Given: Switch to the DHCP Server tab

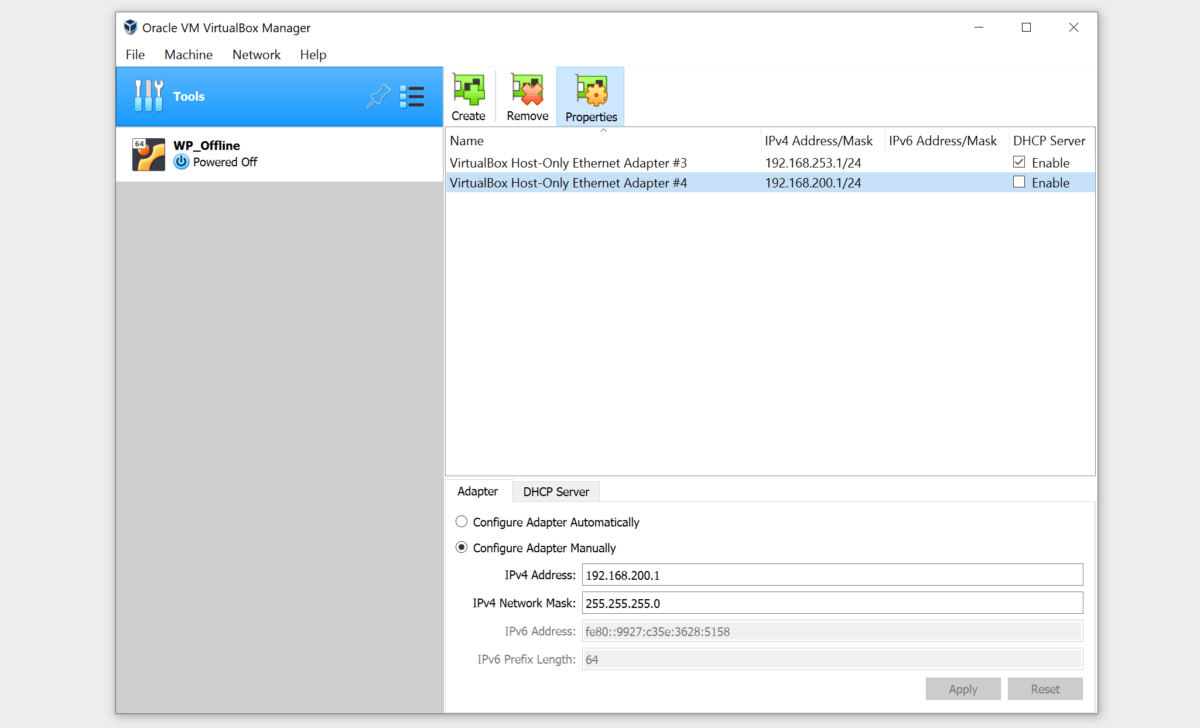Looking at the screenshot, I should point(556,492).
